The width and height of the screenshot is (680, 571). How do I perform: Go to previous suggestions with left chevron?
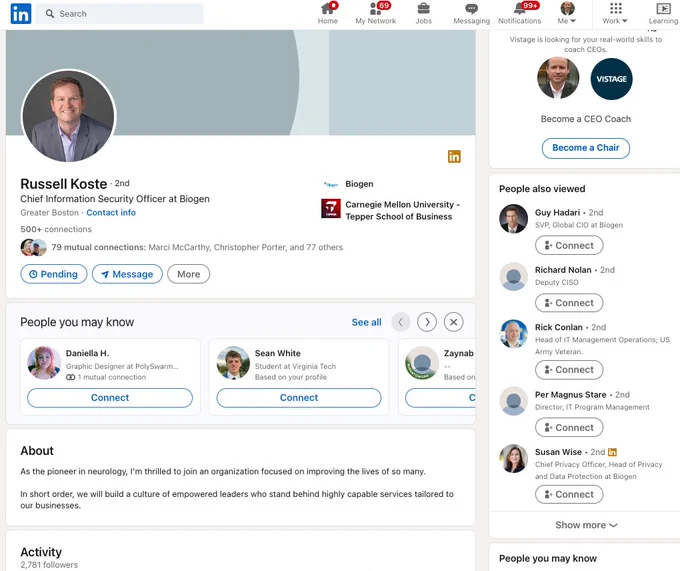click(x=401, y=322)
